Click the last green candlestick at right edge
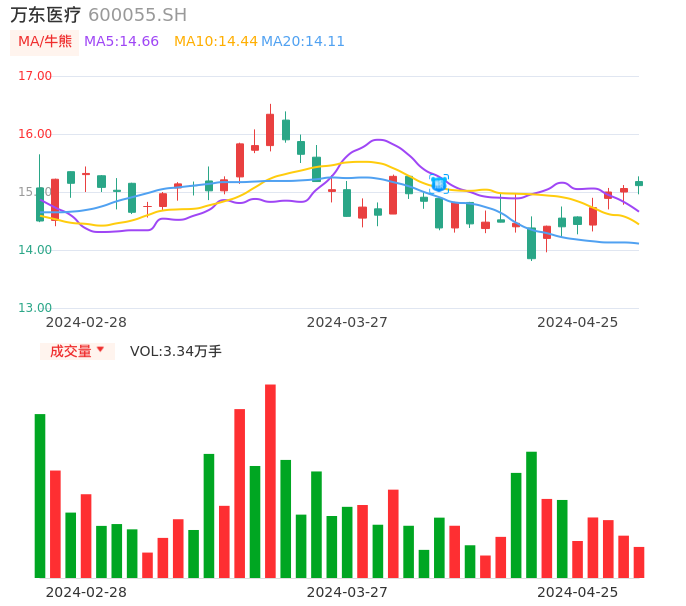The image size is (686, 606). click(x=639, y=184)
